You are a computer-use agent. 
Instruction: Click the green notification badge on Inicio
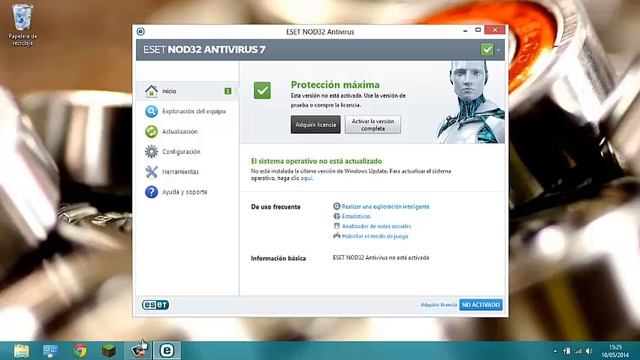coord(228,91)
